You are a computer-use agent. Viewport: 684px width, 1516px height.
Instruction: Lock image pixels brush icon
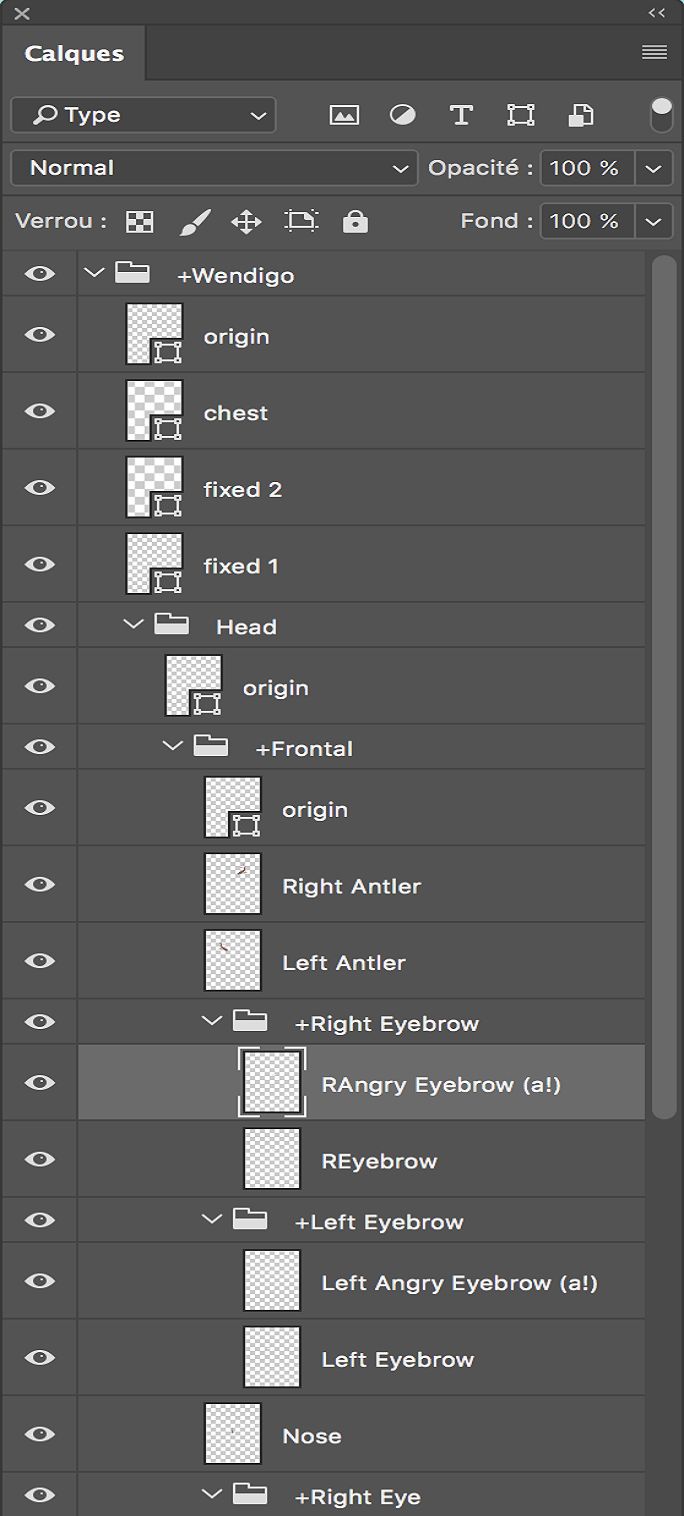[194, 221]
